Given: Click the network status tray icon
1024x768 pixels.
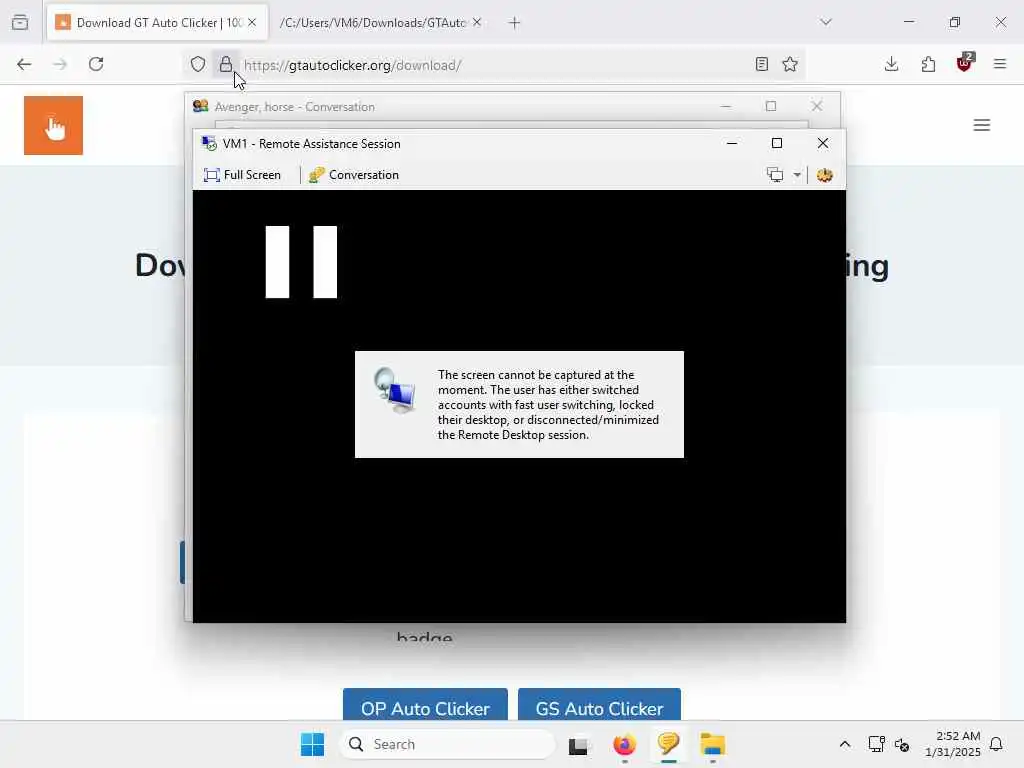Looking at the screenshot, I should click(876, 744).
